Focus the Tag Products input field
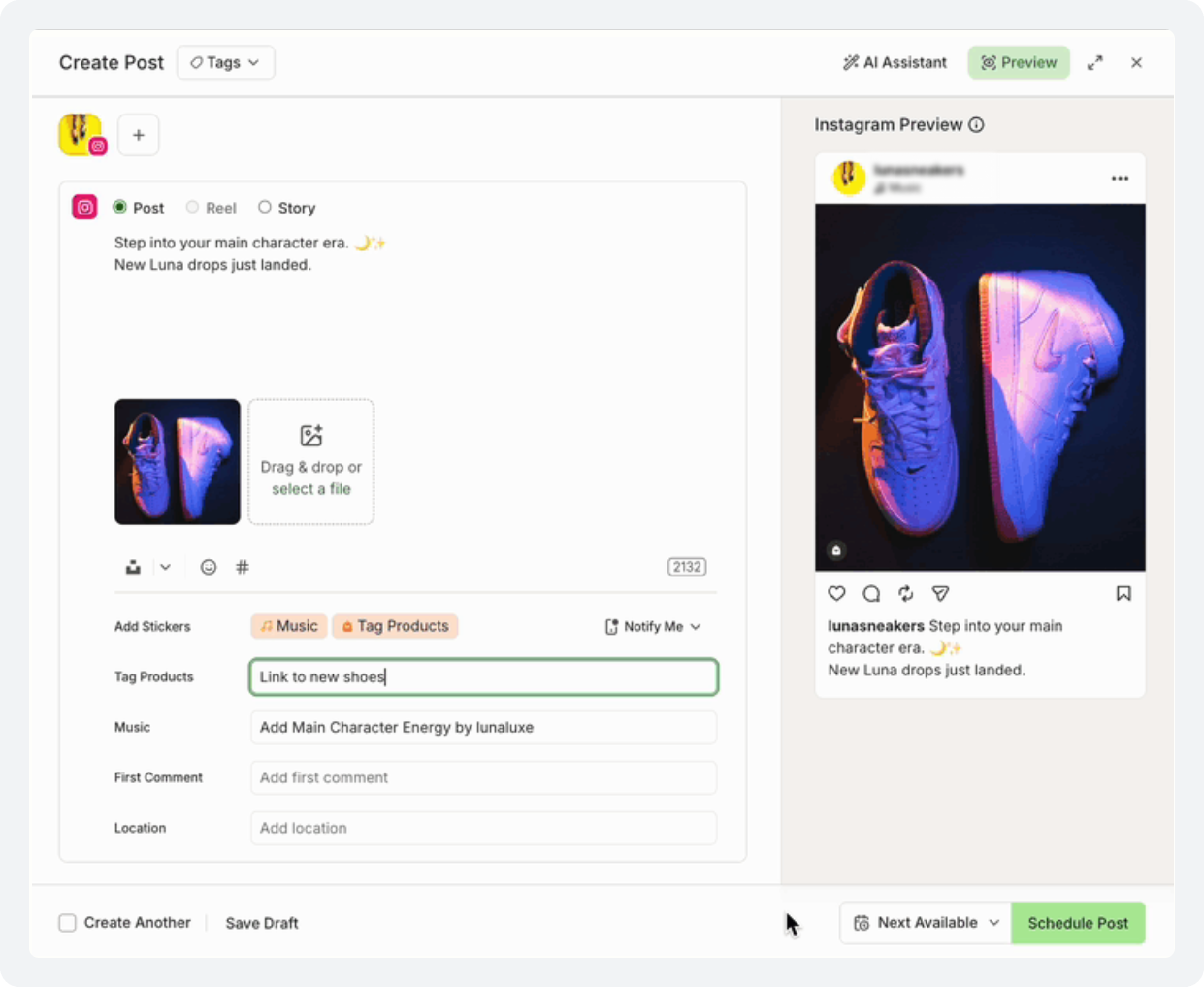 click(x=483, y=676)
